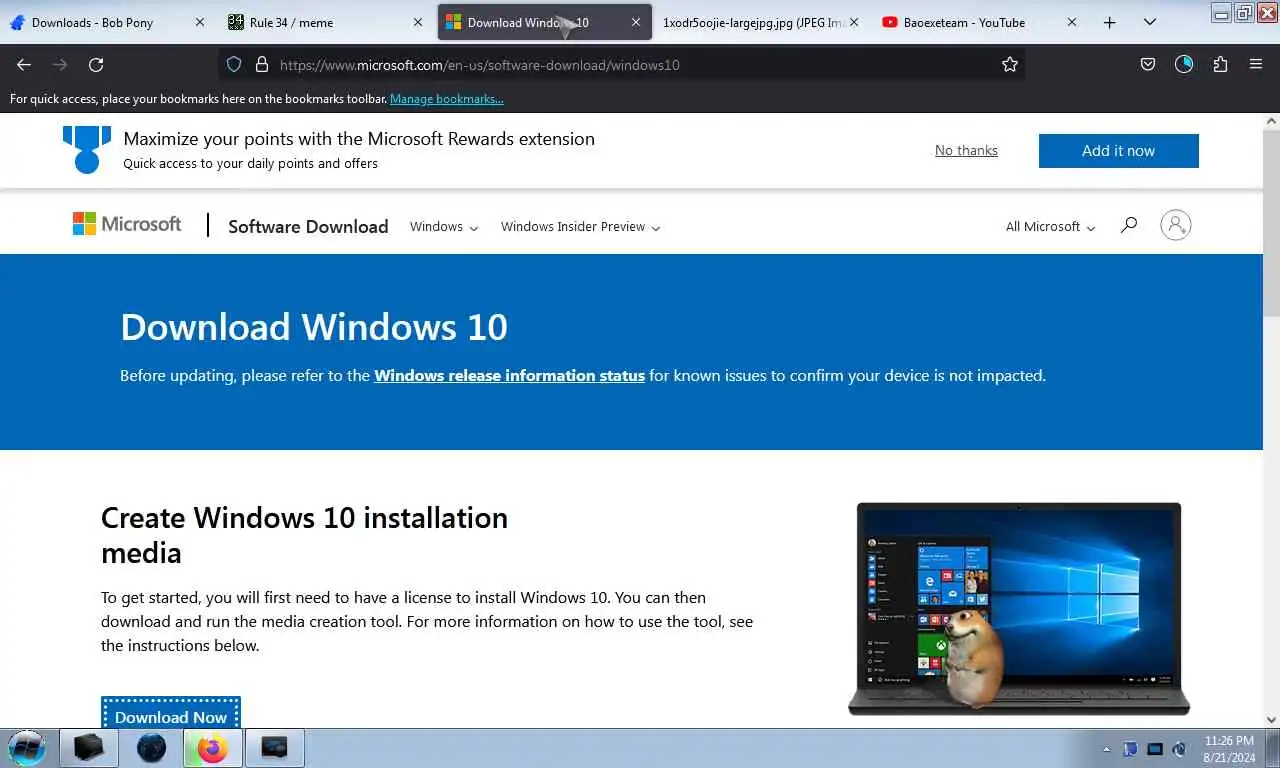The image size is (1280, 768).
Task: Open the black box taskbar icon
Action: click(89, 748)
